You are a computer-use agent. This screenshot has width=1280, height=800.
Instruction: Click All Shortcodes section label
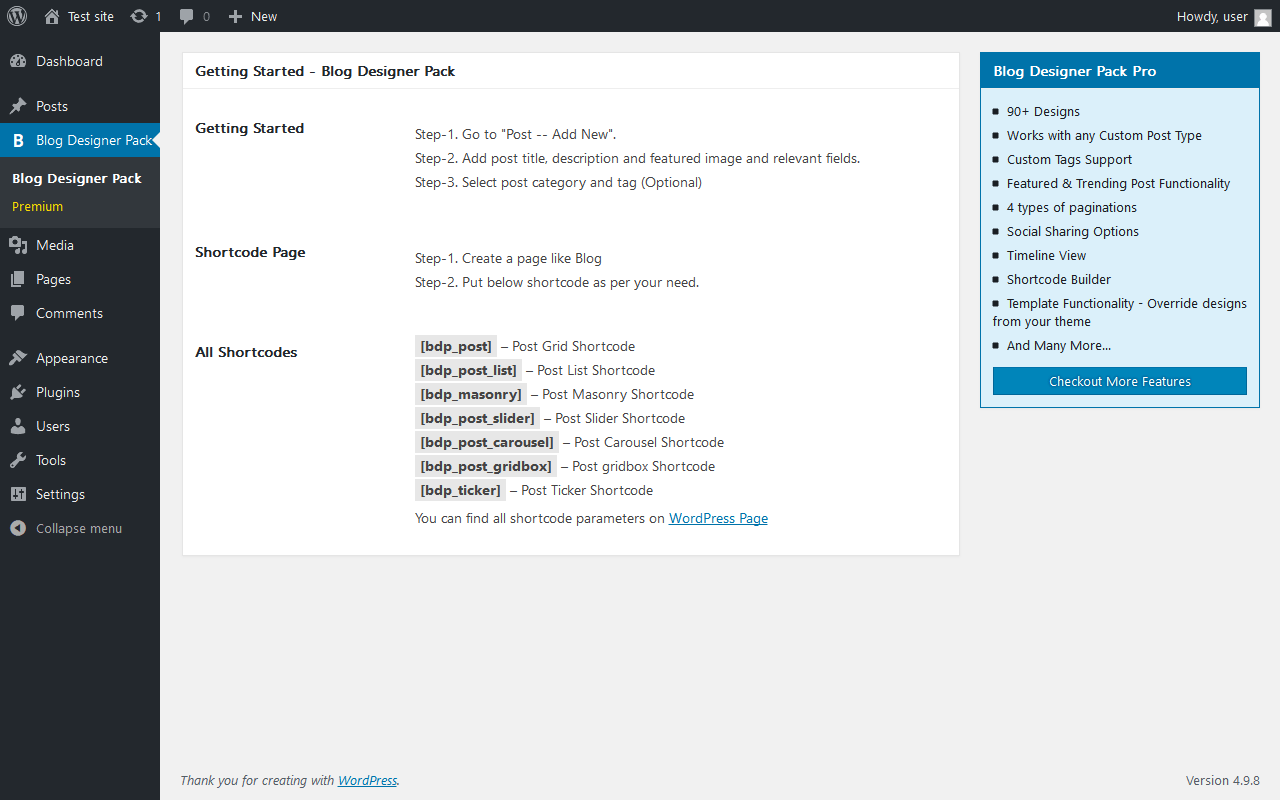(246, 352)
